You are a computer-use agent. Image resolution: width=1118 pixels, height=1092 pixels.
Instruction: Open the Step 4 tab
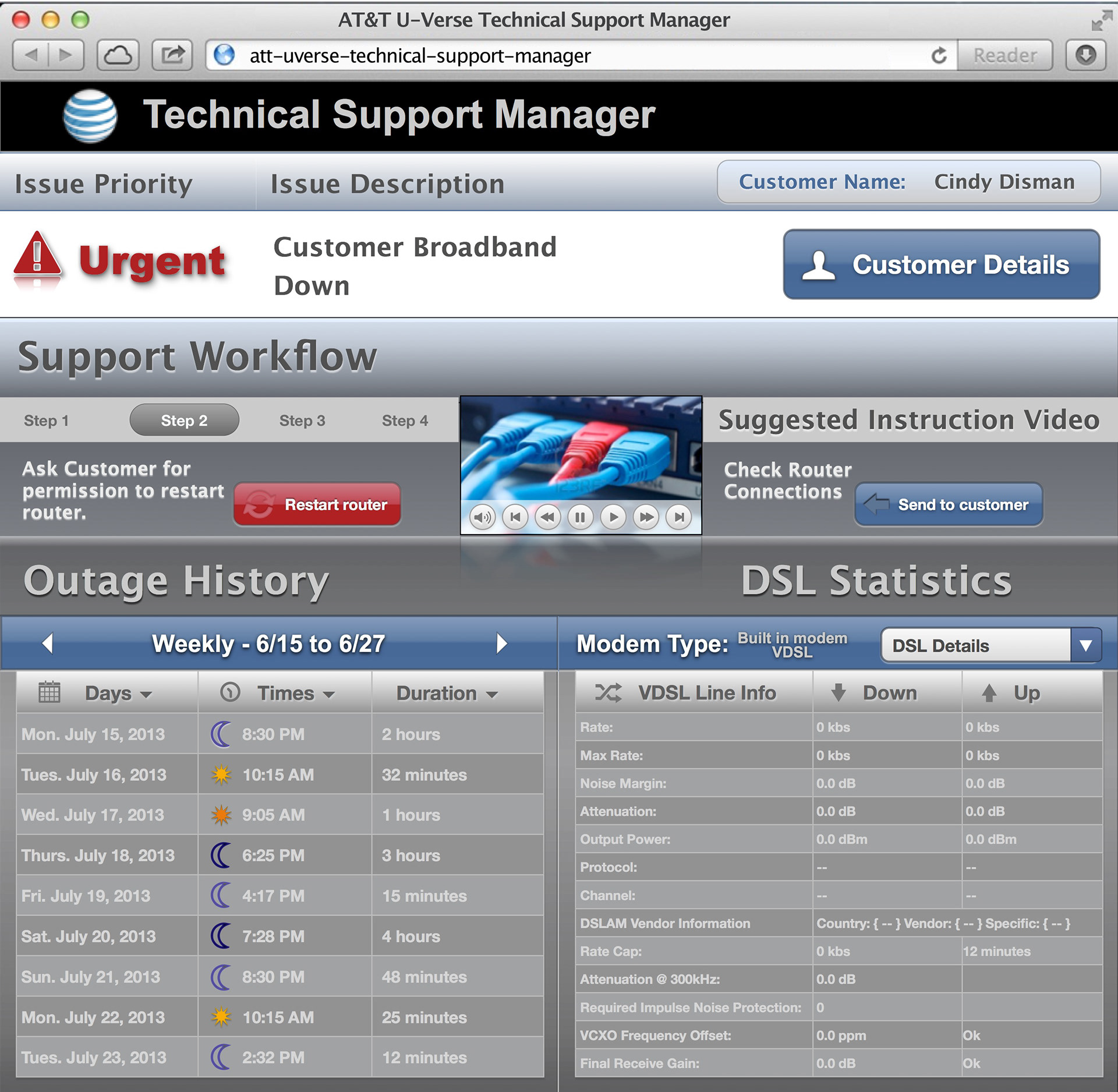click(405, 420)
